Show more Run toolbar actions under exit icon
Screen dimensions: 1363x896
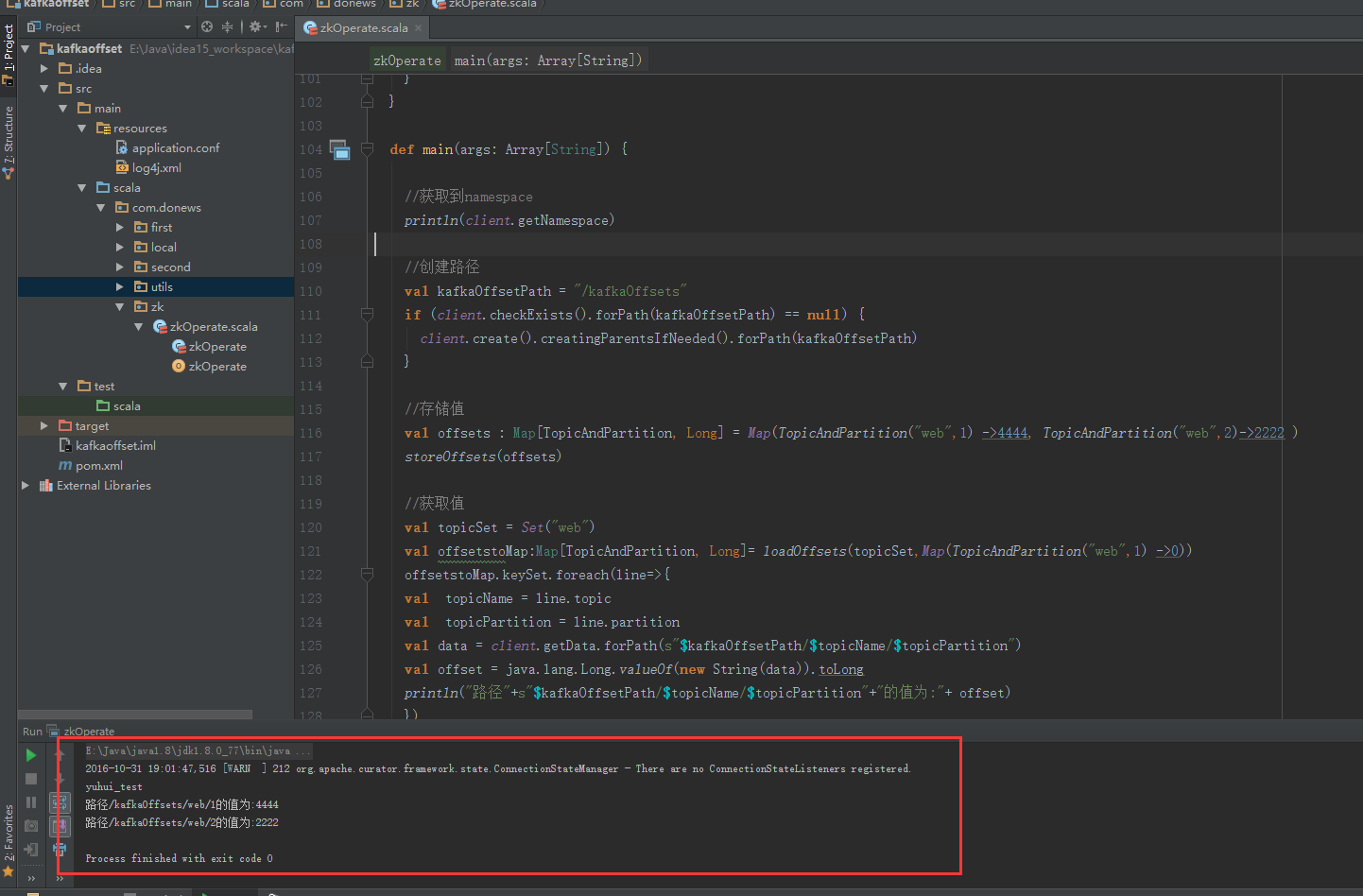[x=31, y=877]
